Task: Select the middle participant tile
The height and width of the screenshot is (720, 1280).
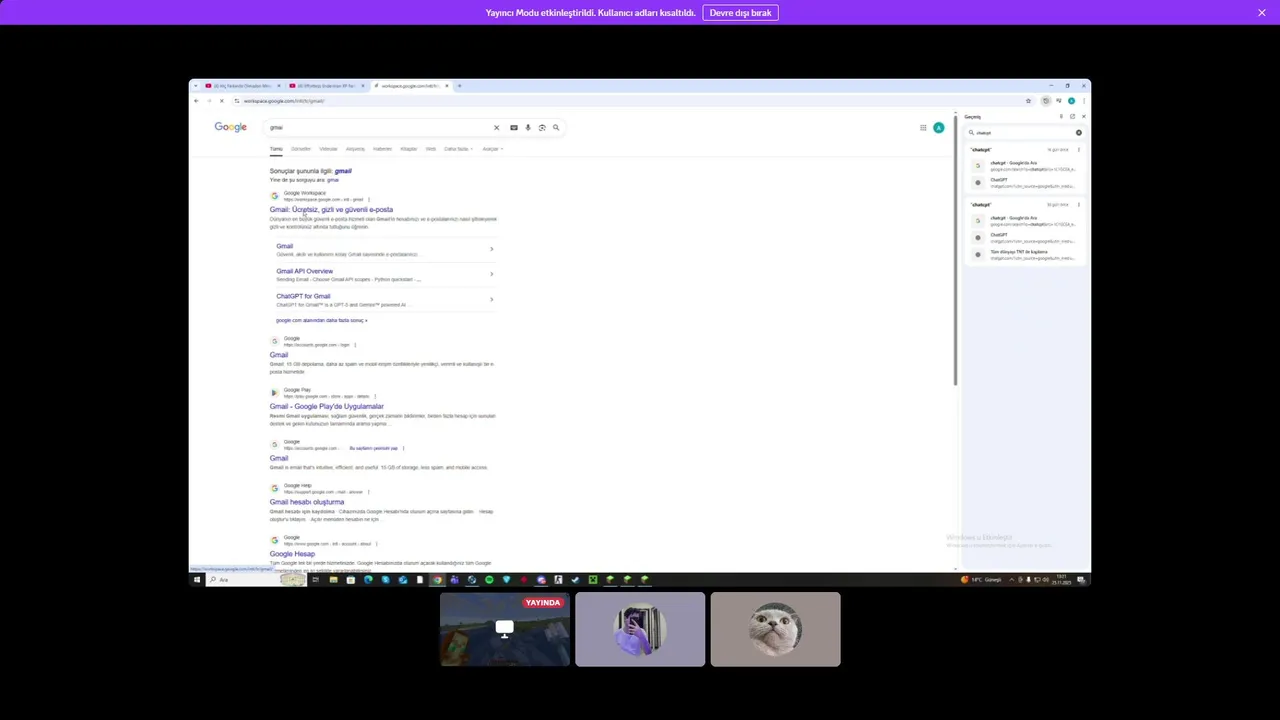Action: [640, 629]
